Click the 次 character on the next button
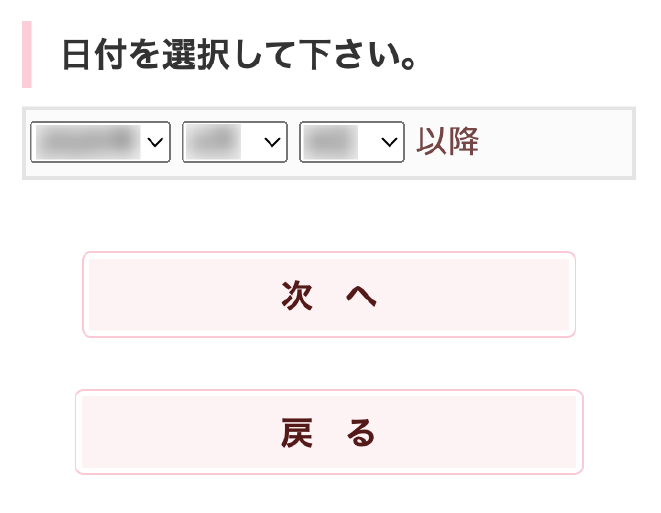The height and width of the screenshot is (513, 661). (x=297, y=295)
